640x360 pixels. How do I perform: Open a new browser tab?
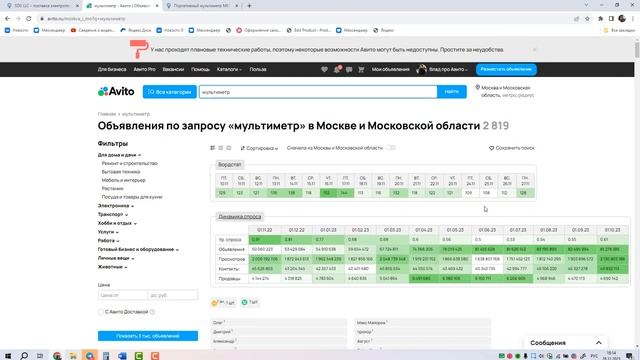pyautogui.click(x=249, y=6)
